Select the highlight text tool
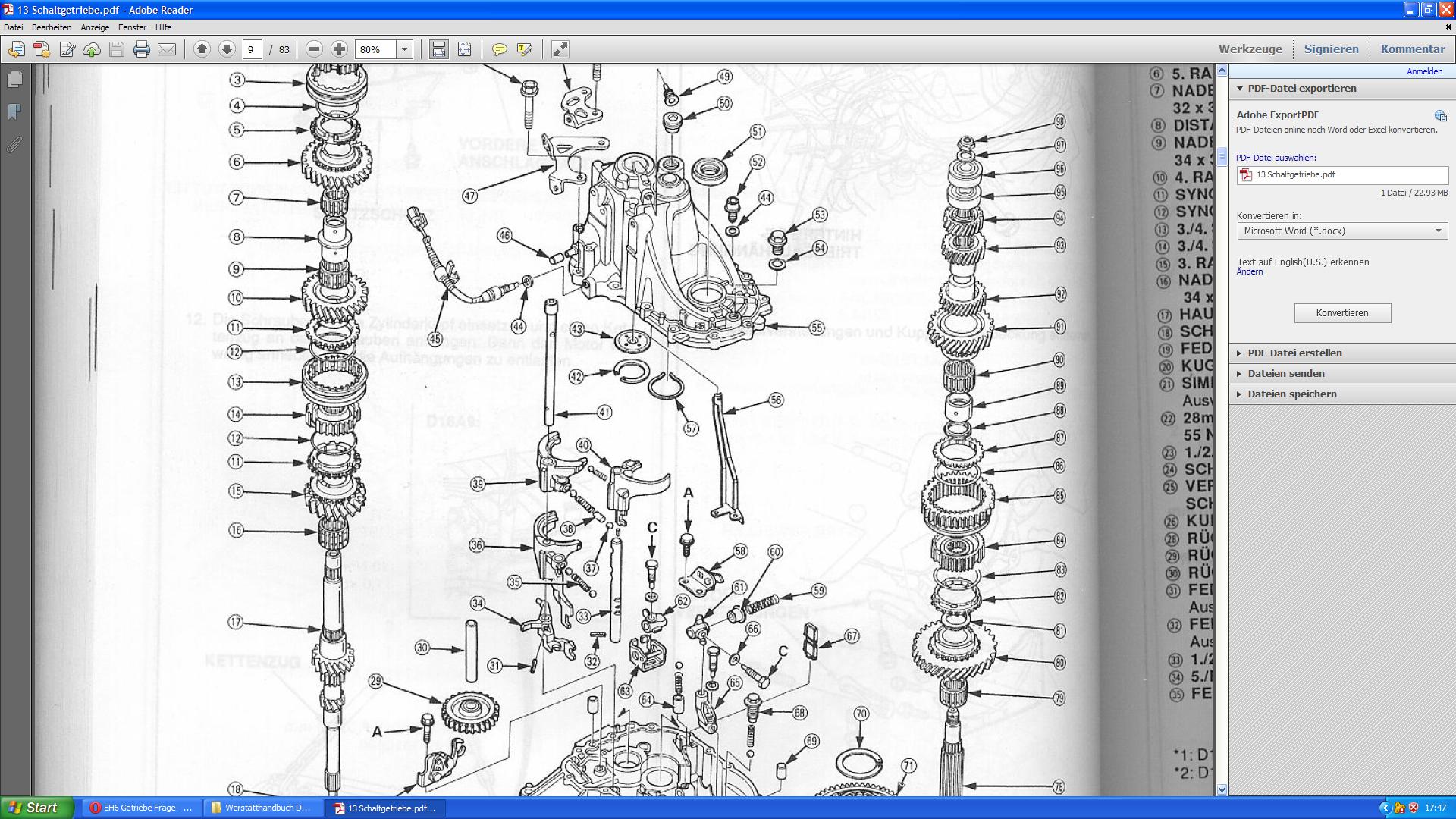 point(524,50)
